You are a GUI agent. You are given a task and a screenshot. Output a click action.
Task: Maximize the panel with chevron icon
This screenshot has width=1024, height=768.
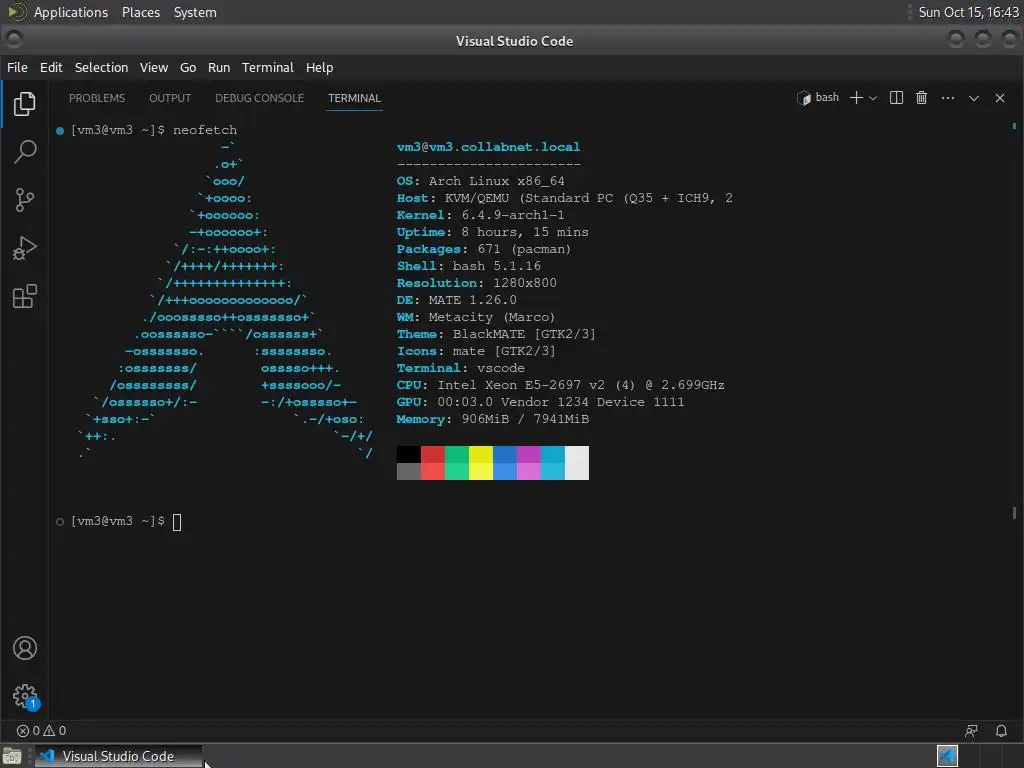point(974,98)
